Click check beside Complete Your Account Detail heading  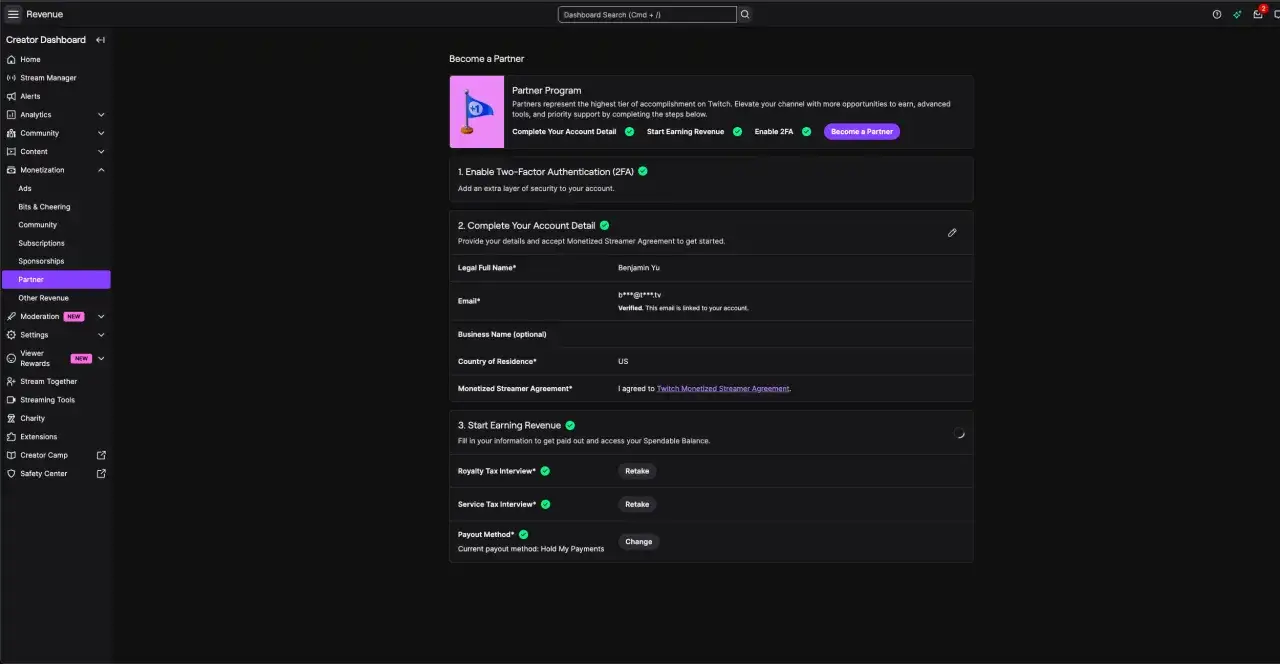point(605,225)
